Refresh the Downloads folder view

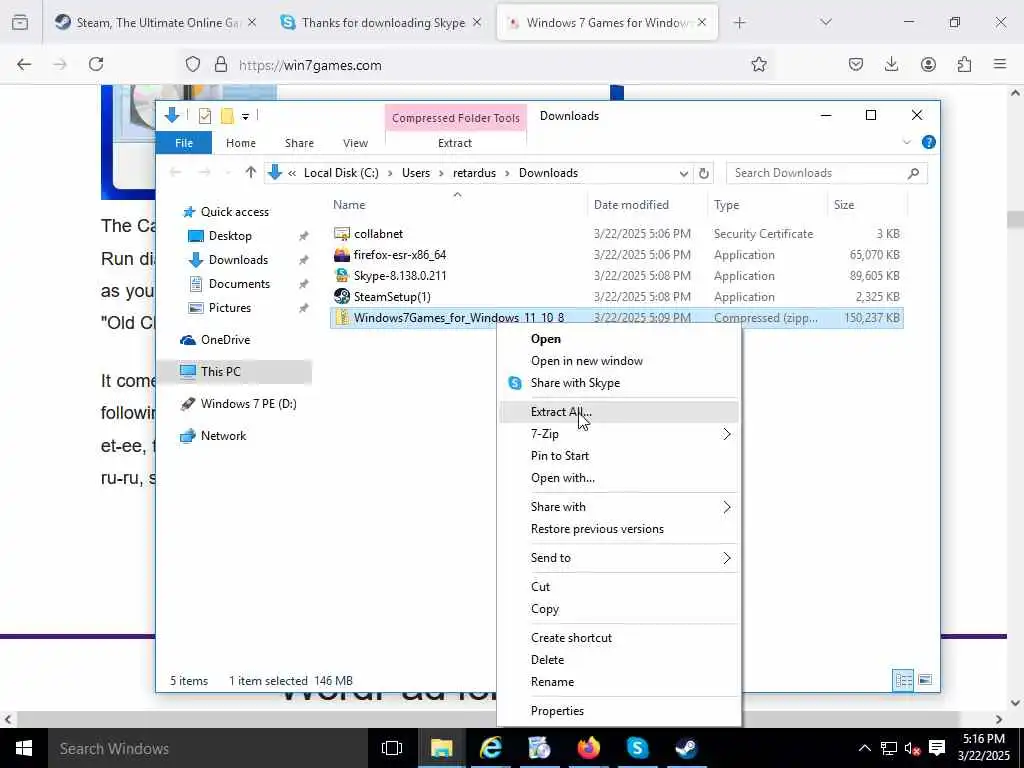tap(703, 174)
